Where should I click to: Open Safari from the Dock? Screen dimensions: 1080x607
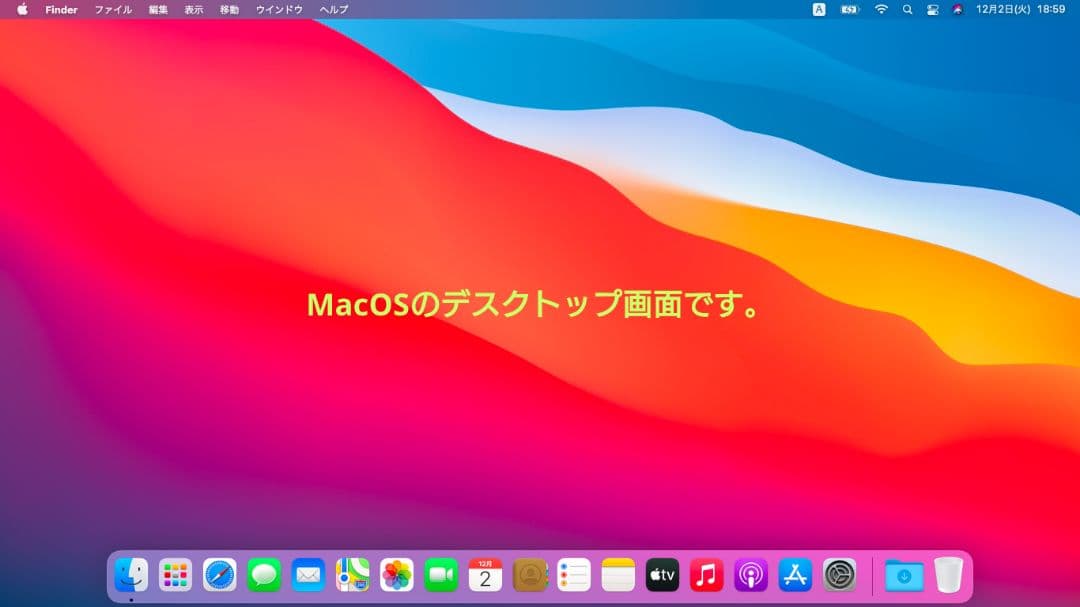219,575
